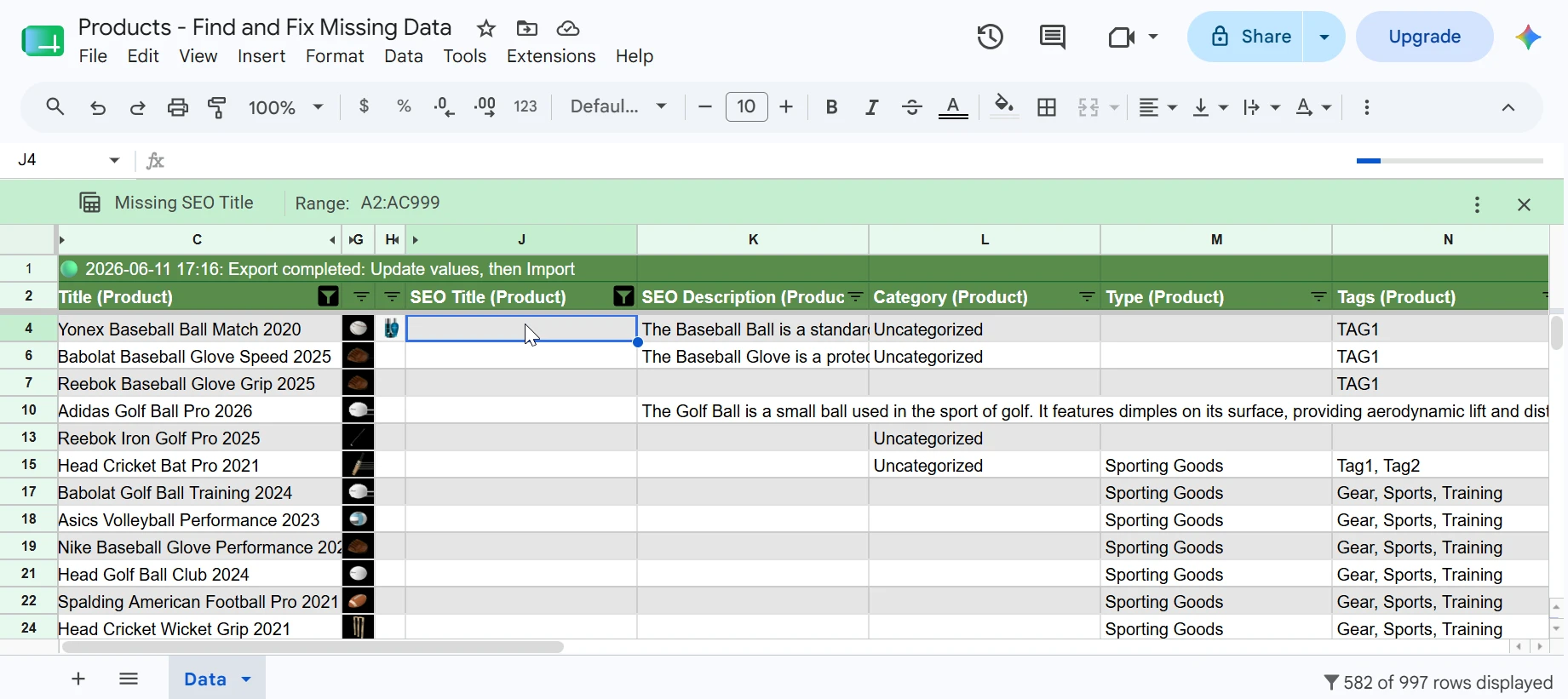Open more number formats 123
This screenshot has width=1568, height=699.
click(526, 106)
